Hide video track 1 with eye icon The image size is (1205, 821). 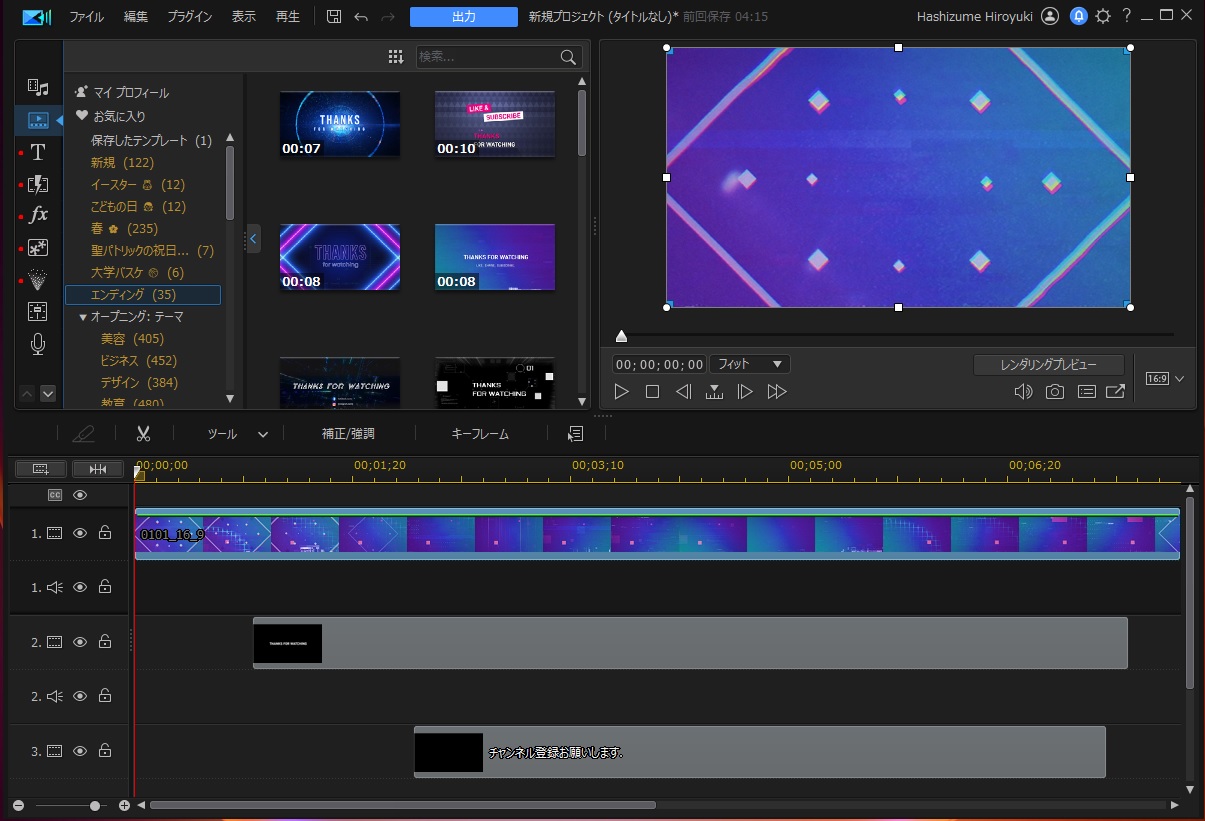point(80,533)
